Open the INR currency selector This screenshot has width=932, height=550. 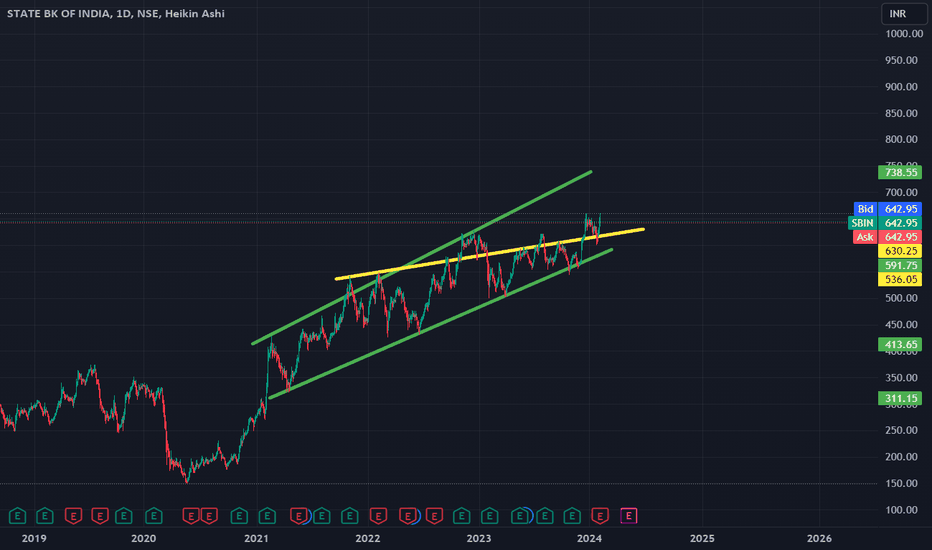(x=903, y=14)
